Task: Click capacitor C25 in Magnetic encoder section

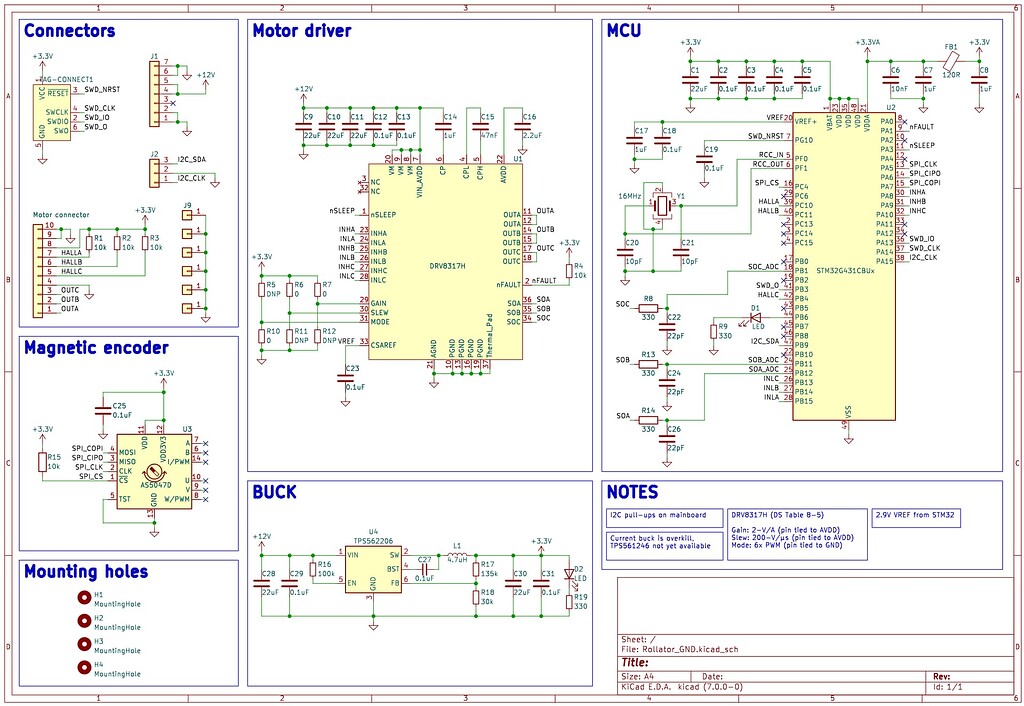Action: [104, 409]
